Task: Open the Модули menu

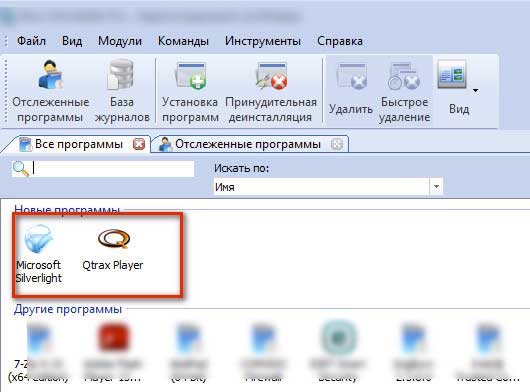Action: (x=120, y=41)
